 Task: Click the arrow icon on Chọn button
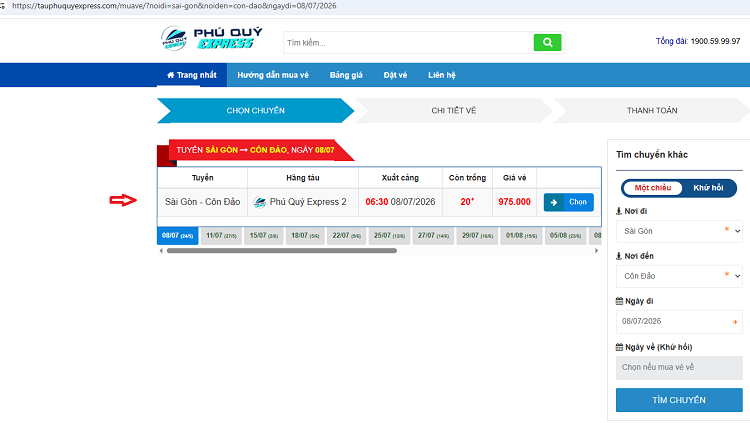pos(554,202)
